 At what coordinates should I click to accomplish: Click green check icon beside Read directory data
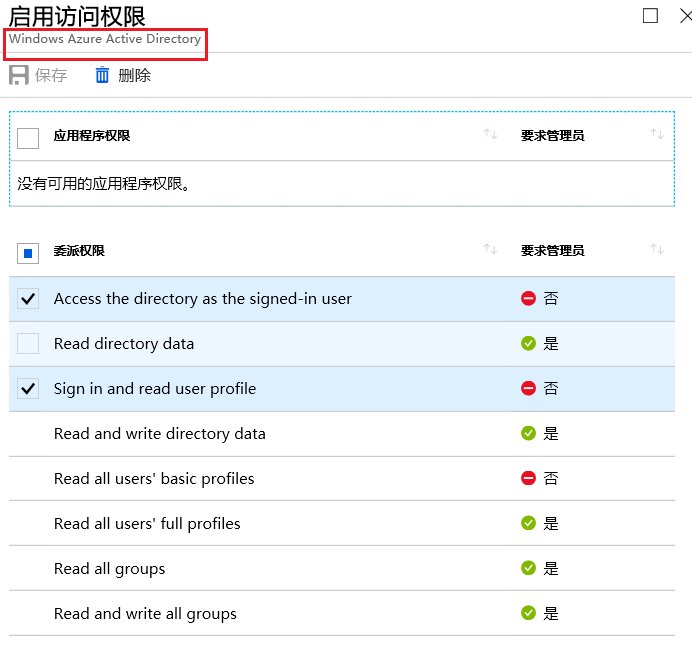[x=528, y=344]
